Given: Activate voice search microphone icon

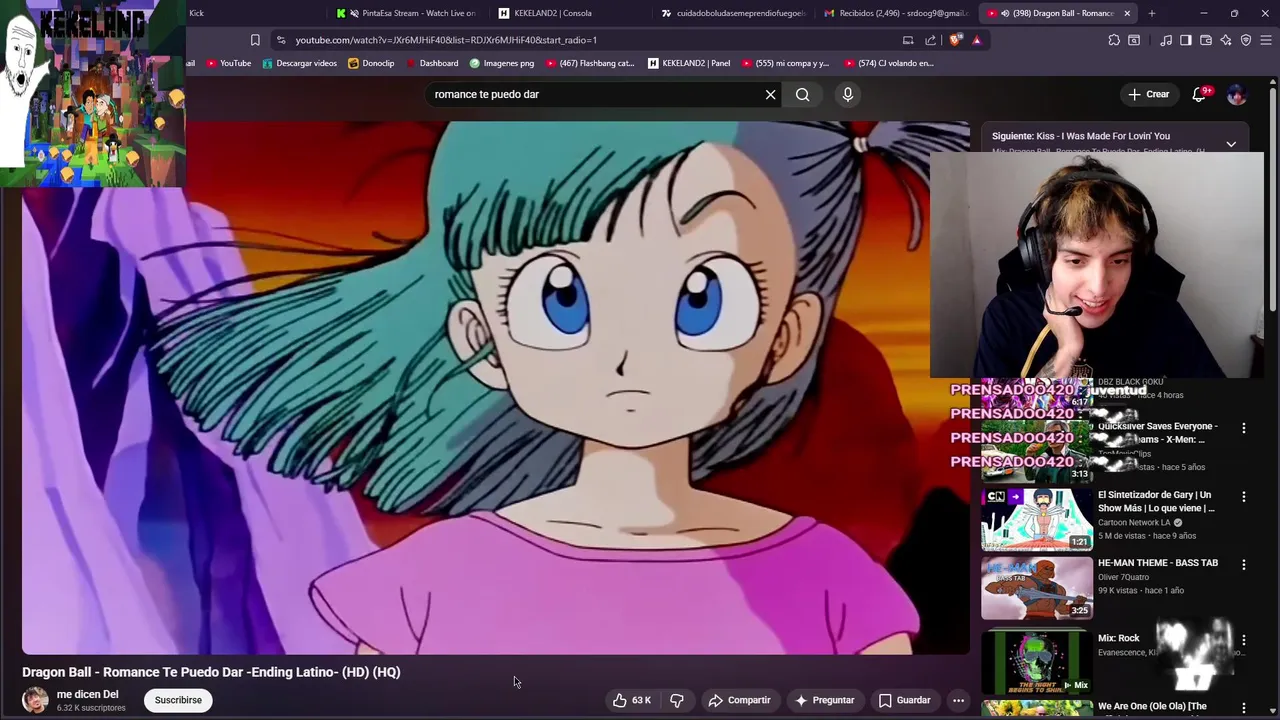Looking at the screenshot, I should tap(848, 94).
